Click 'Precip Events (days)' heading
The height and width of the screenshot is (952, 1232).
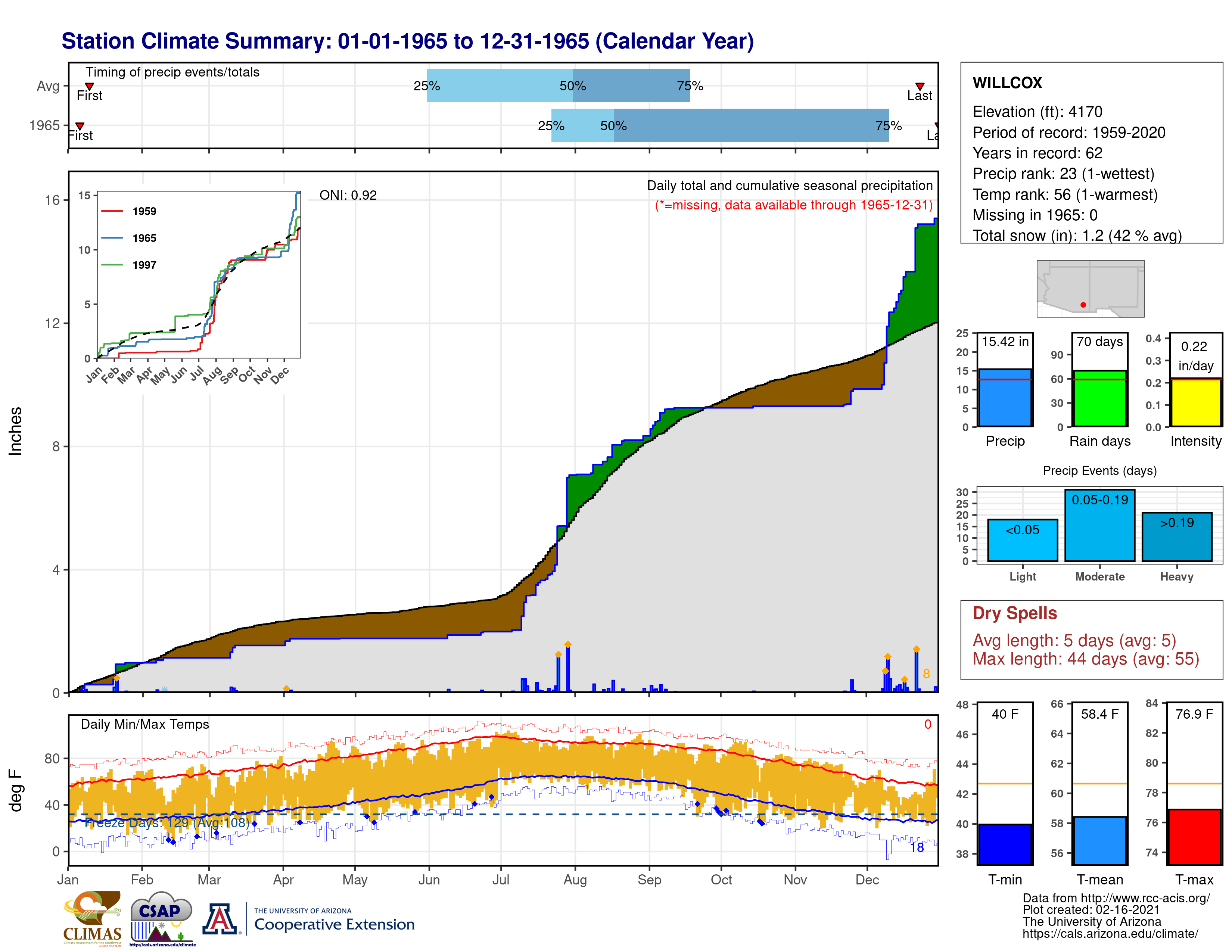pyautogui.click(x=1099, y=470)
